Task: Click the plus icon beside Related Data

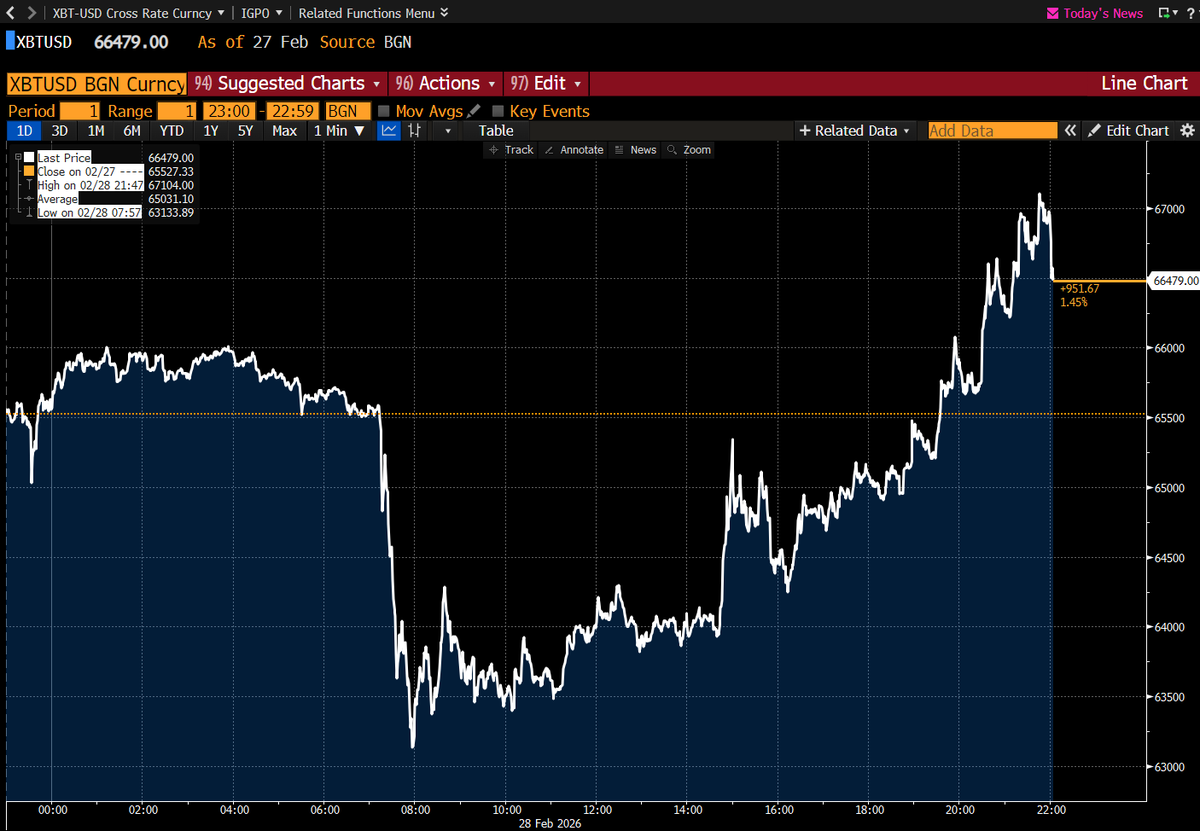Action: tap(804, 130)
